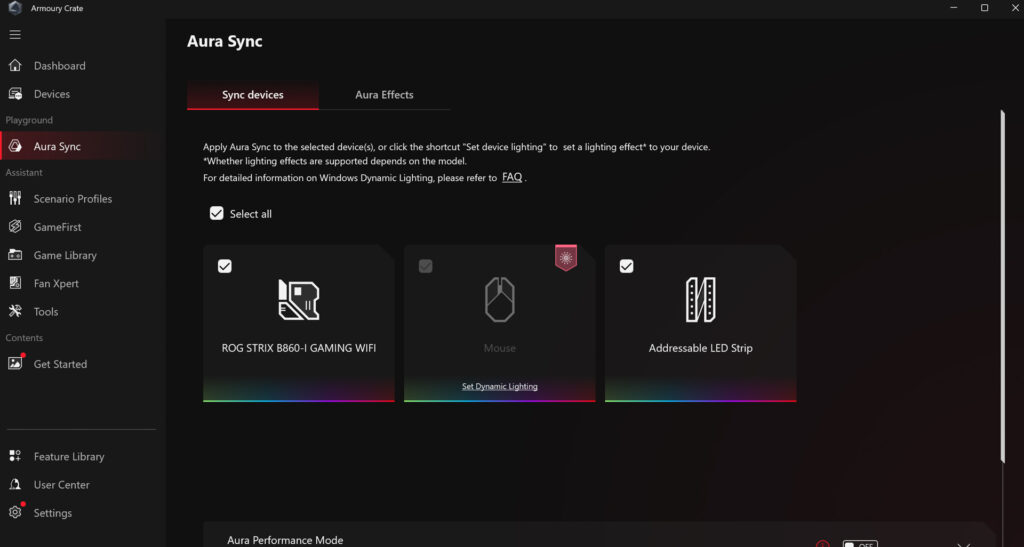Image resolution: width=1024 pixels, height=547 pixels.
Task: Open the Devices page icon
Action: pyautogui.click(x=15, y=94)
